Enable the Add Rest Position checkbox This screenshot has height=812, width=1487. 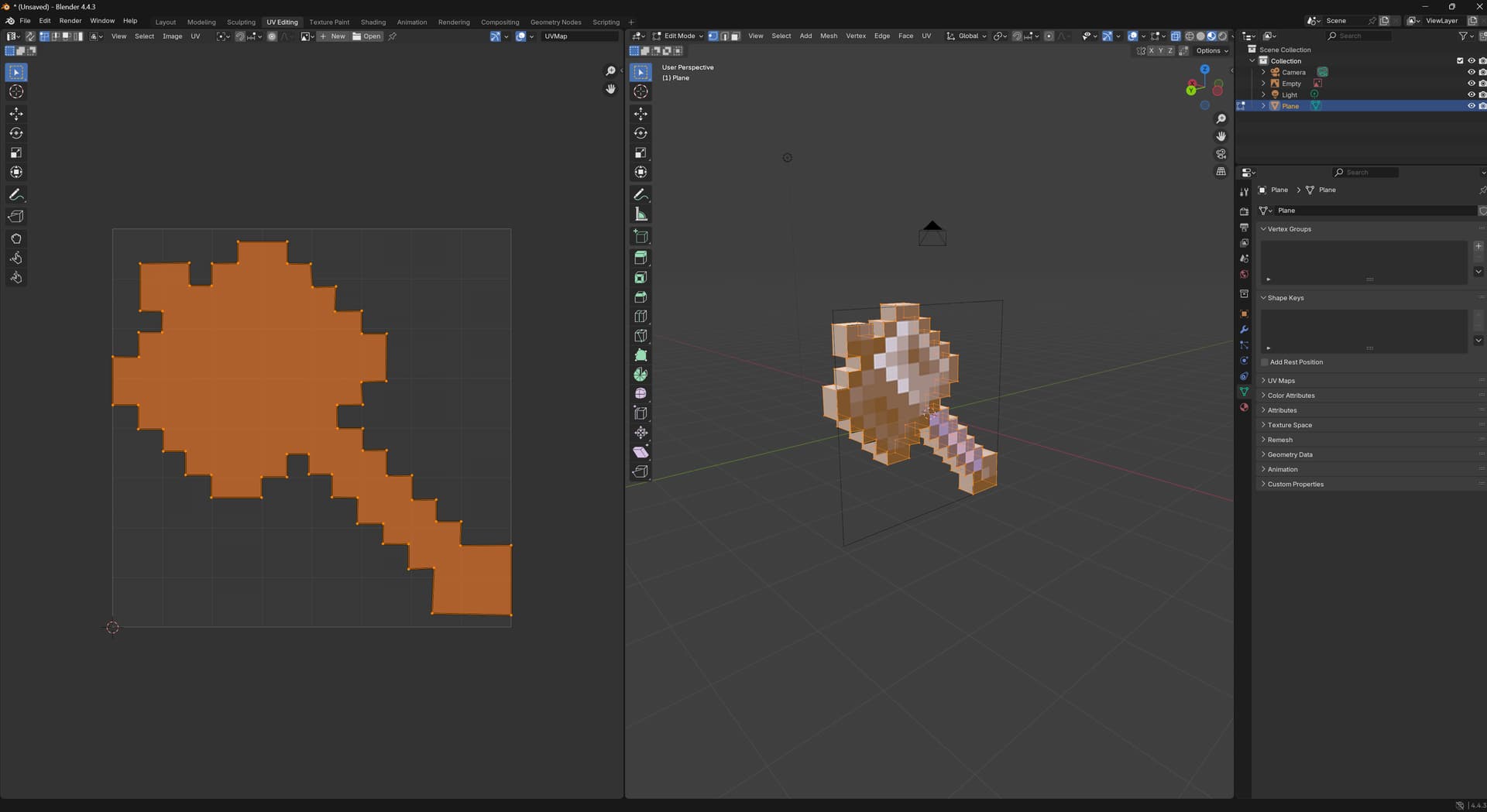[x=1265, y=362]
